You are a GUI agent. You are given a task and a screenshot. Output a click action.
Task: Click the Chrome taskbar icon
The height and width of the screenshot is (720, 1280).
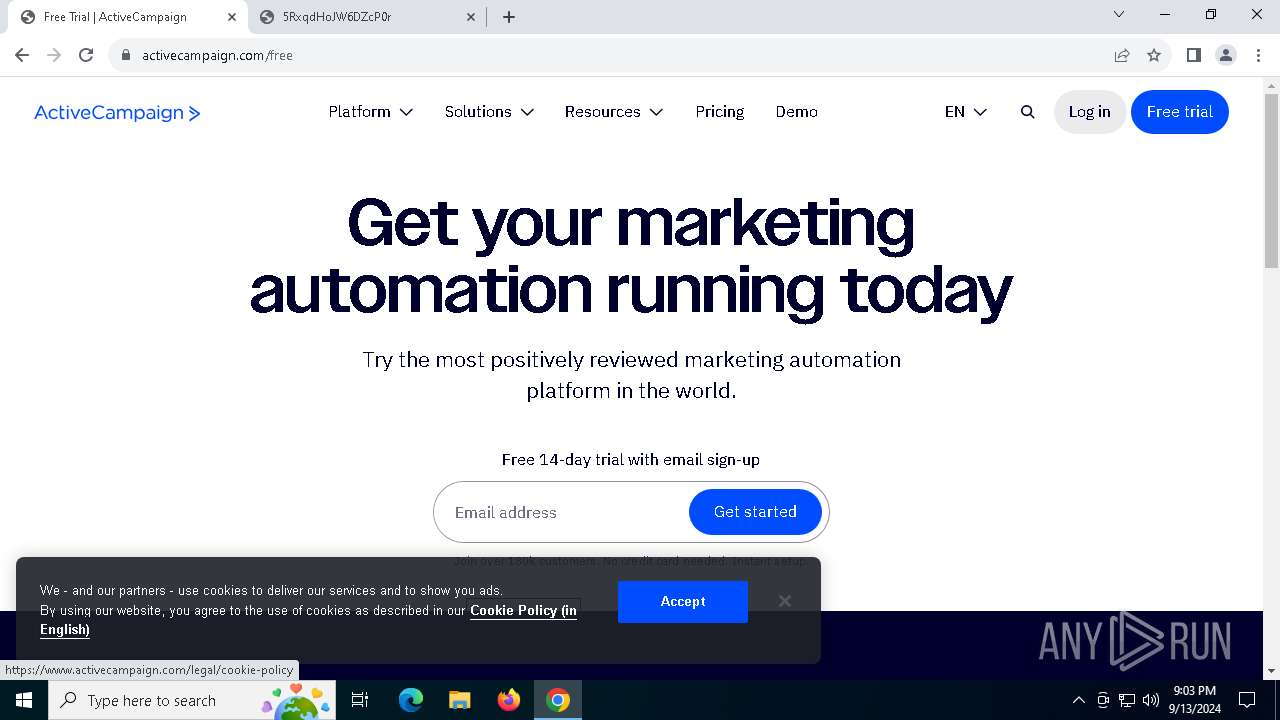tap(558, 700)
